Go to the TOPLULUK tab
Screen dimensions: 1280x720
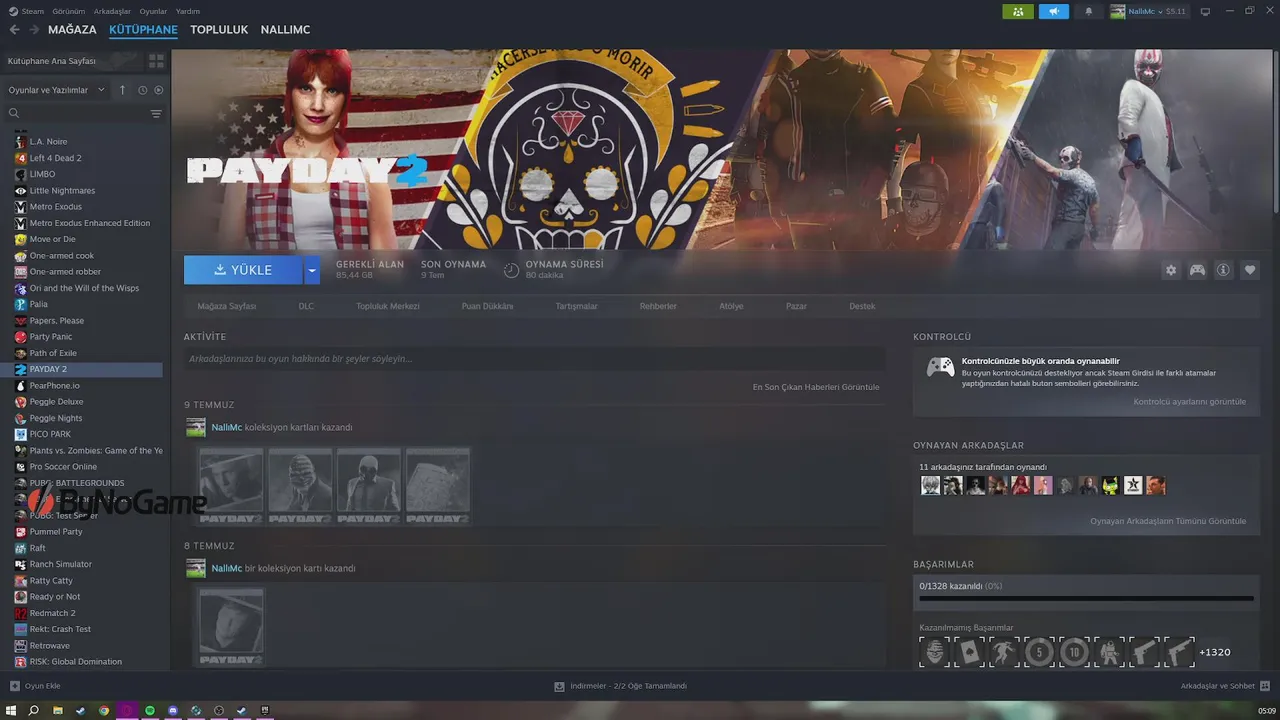[x=219, y=30]
